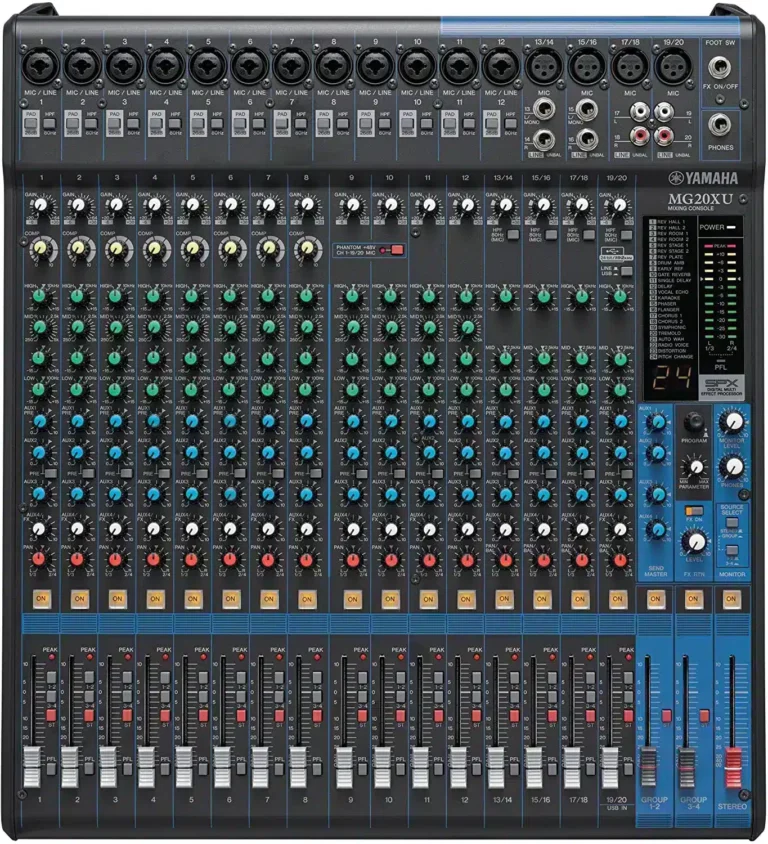Toggle the channel 13/14 ON button
The image size is (768, 844).
point(504,598)
